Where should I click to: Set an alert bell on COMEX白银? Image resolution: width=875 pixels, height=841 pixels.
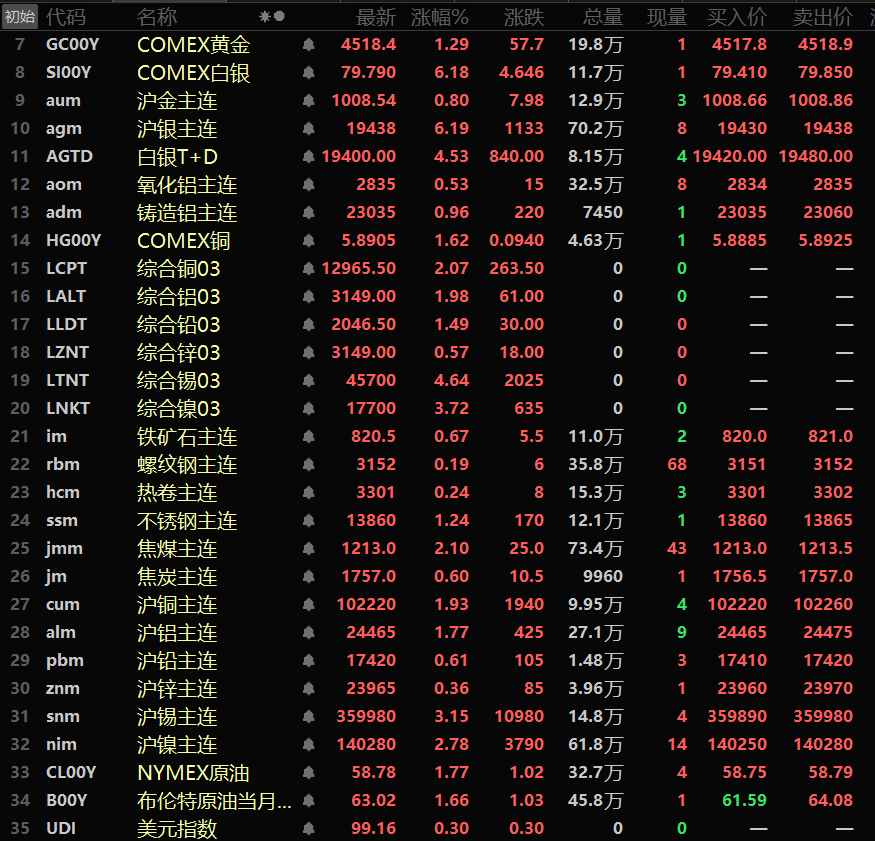[x=308, y=73]
